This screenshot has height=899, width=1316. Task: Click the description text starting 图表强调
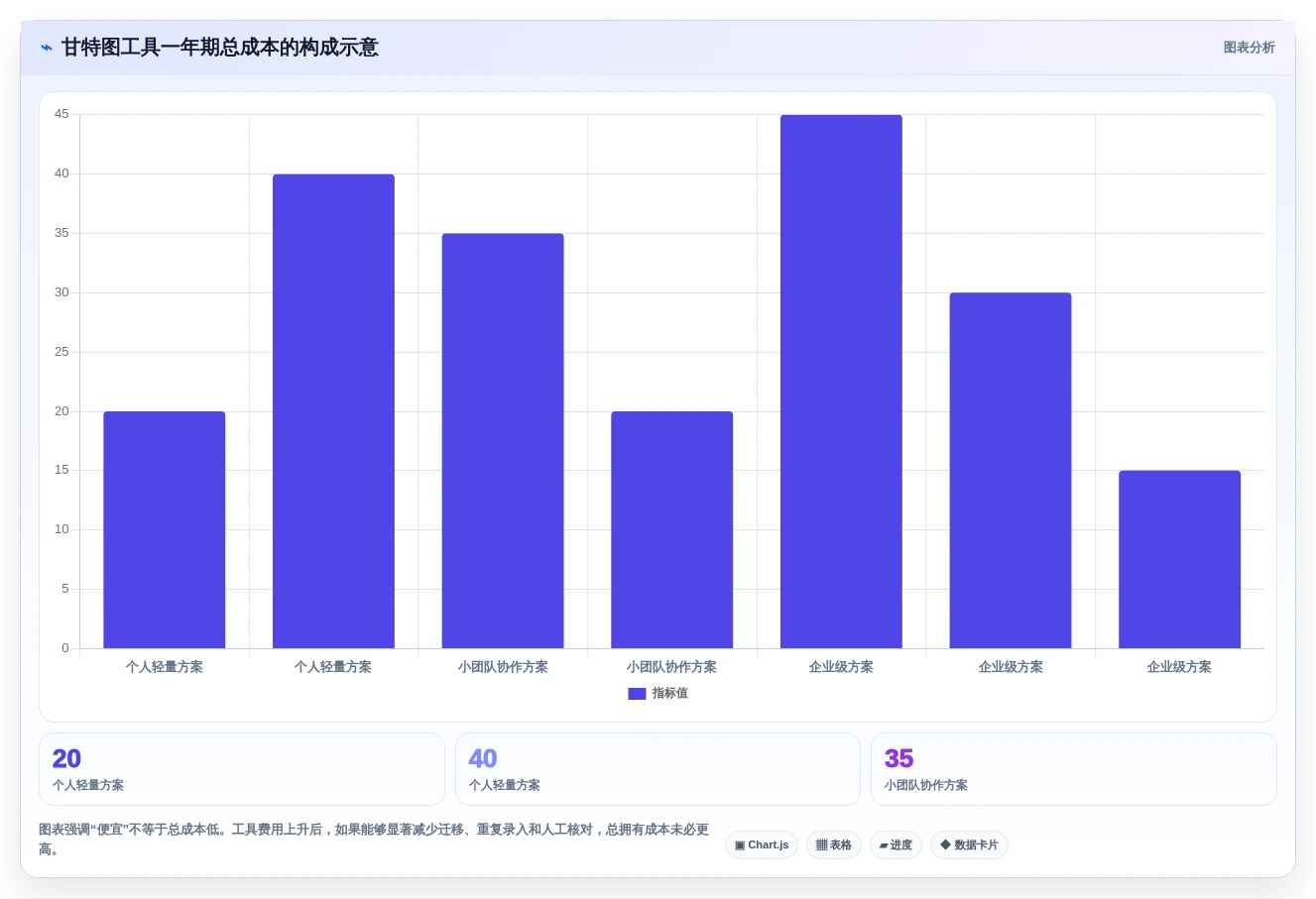pyautogui.click(x=374, y=840)
